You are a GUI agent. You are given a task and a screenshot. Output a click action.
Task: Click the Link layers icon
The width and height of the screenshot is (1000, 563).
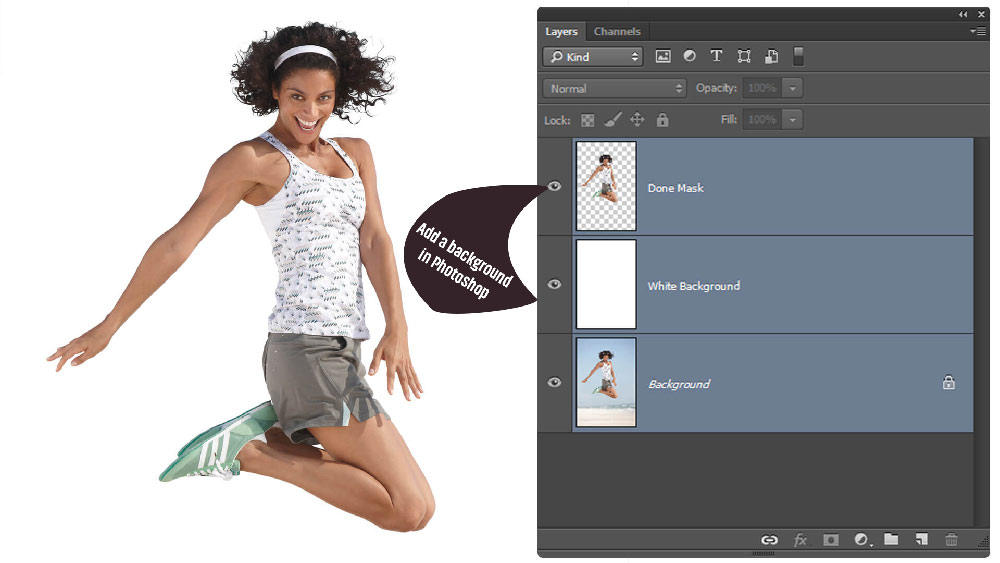coord(770,540)
